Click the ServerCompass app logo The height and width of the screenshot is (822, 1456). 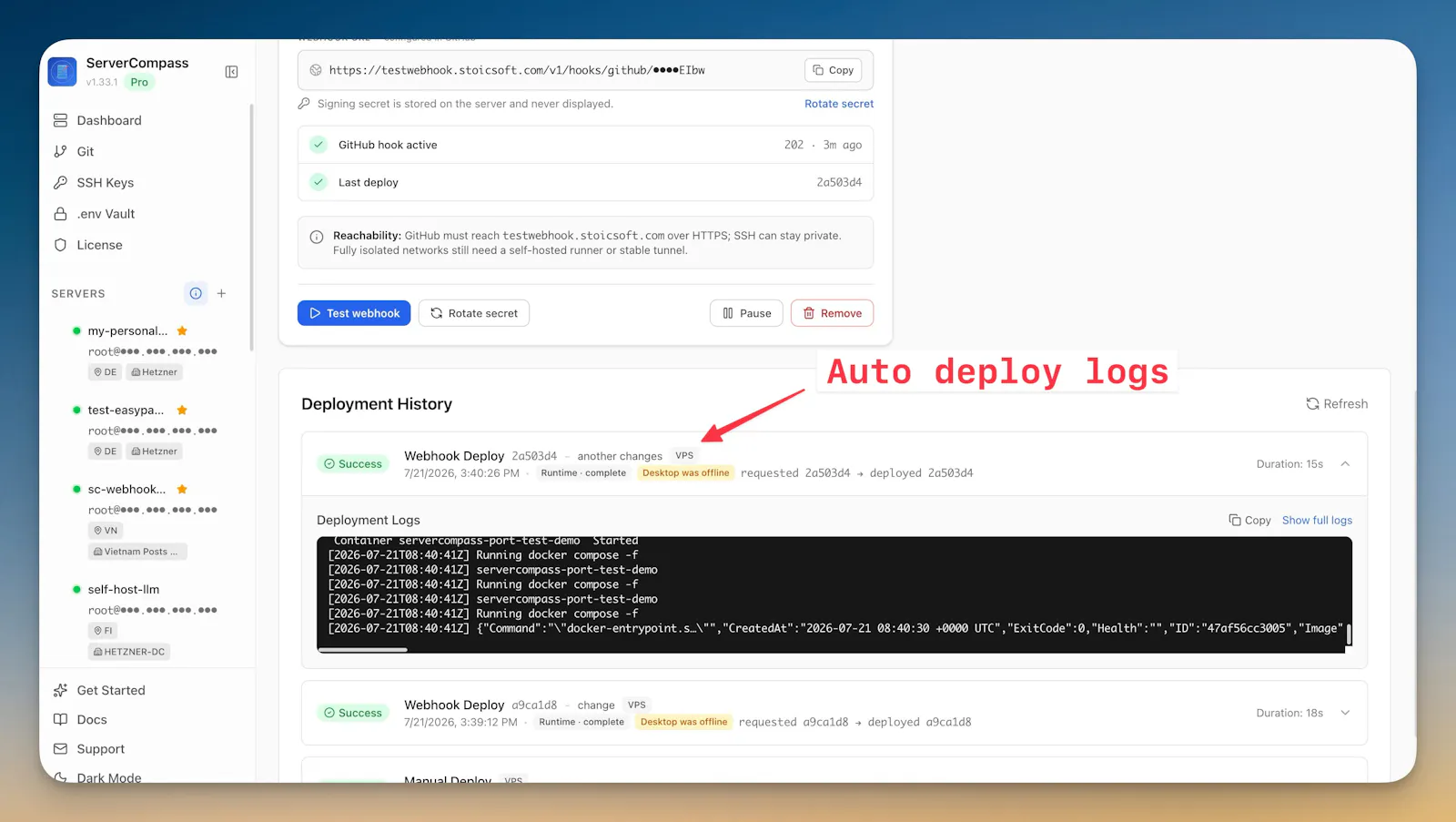point(63,72)
